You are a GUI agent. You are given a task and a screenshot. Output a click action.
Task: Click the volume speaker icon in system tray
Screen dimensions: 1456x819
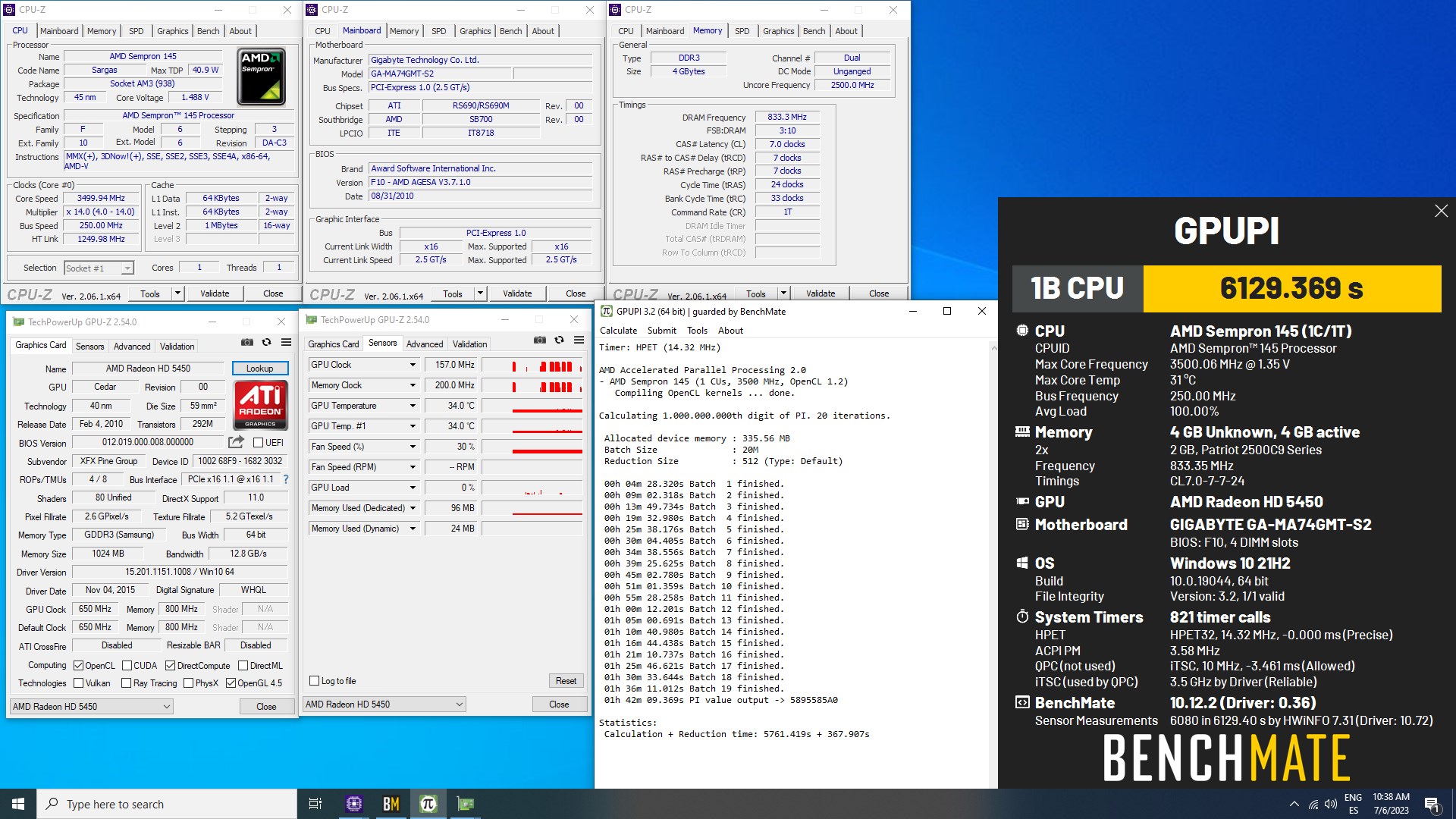(x=1331, y=804)
